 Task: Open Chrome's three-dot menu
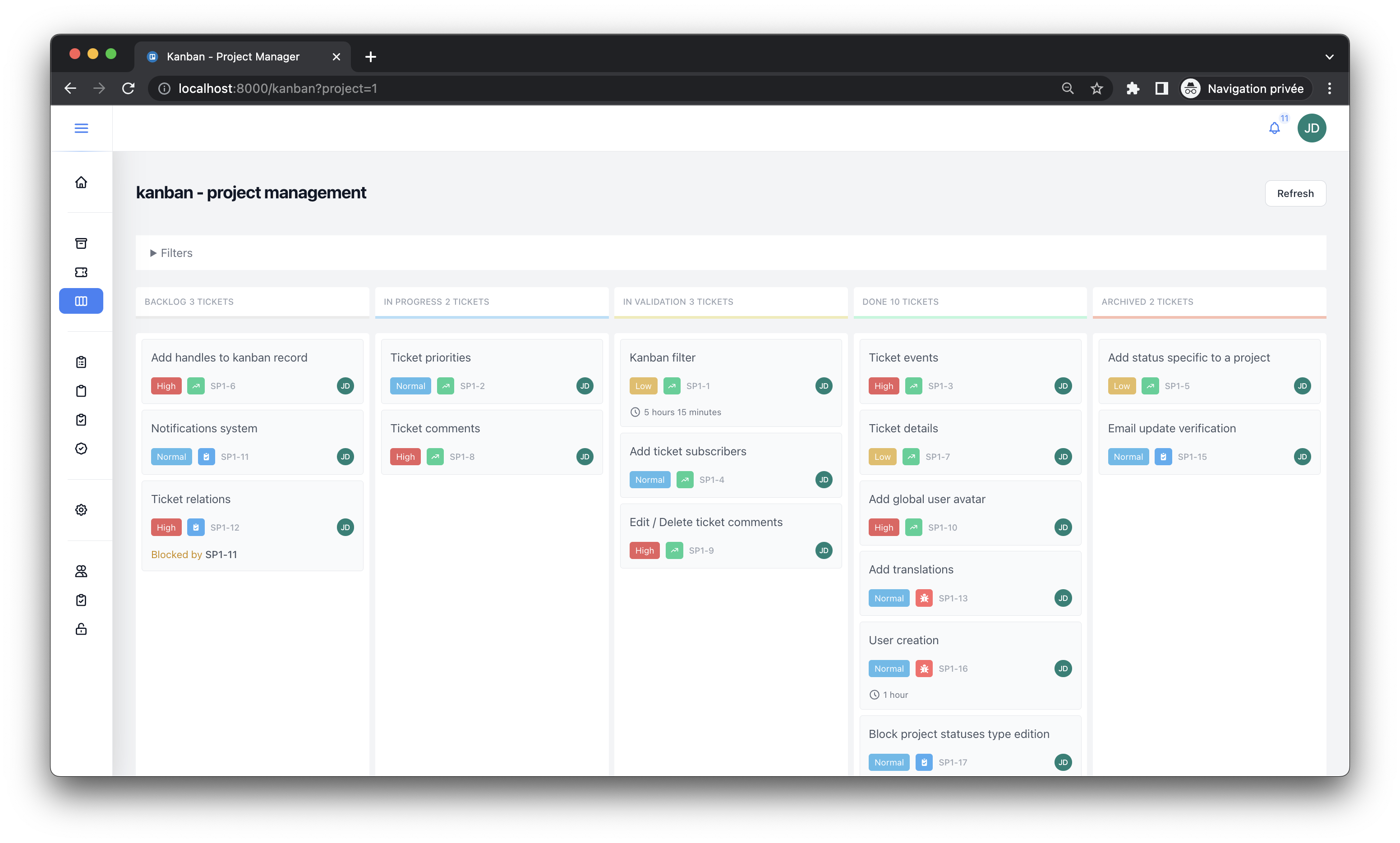pos(1329,89)
